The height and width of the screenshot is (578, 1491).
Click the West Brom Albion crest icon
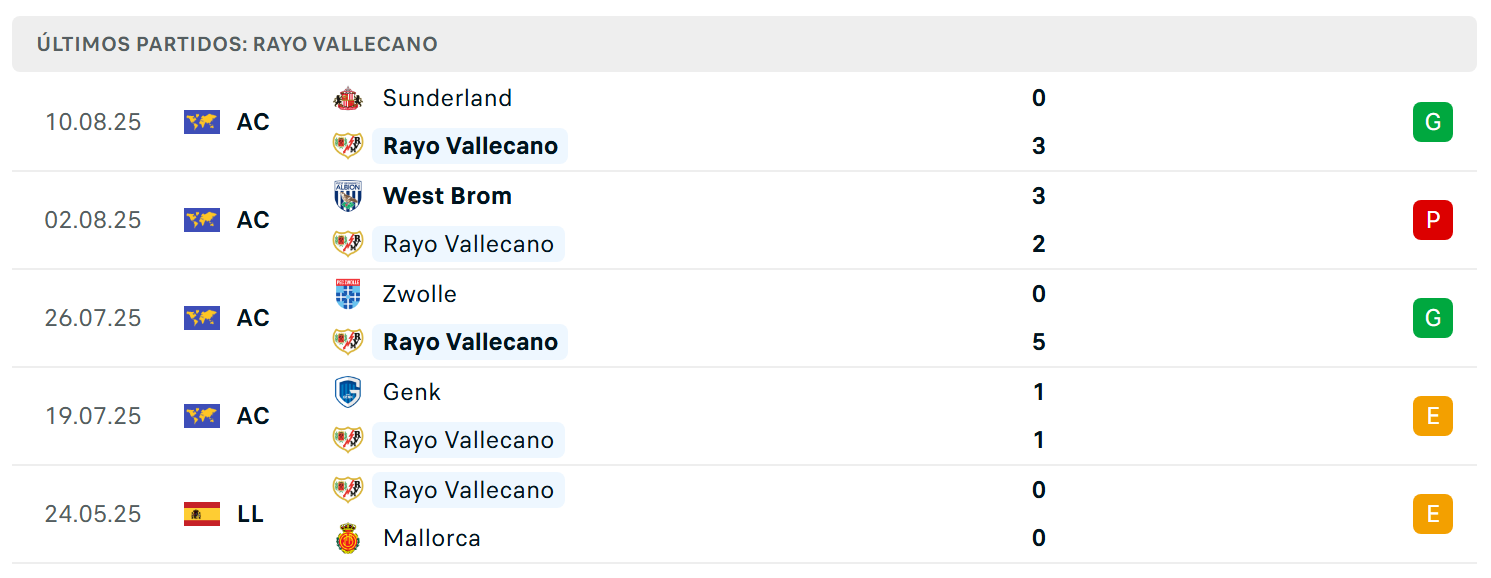coord(348,196)
